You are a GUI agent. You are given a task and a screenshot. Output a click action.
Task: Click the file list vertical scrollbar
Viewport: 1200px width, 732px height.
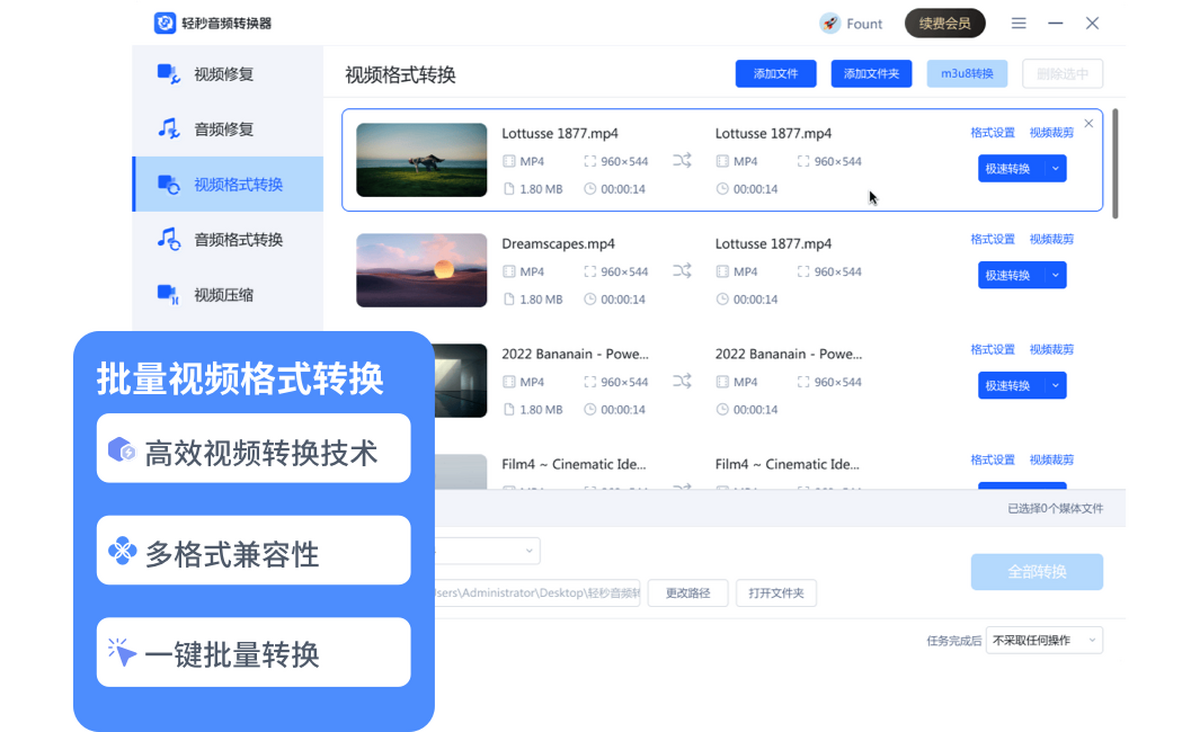tap(1115, 164)
